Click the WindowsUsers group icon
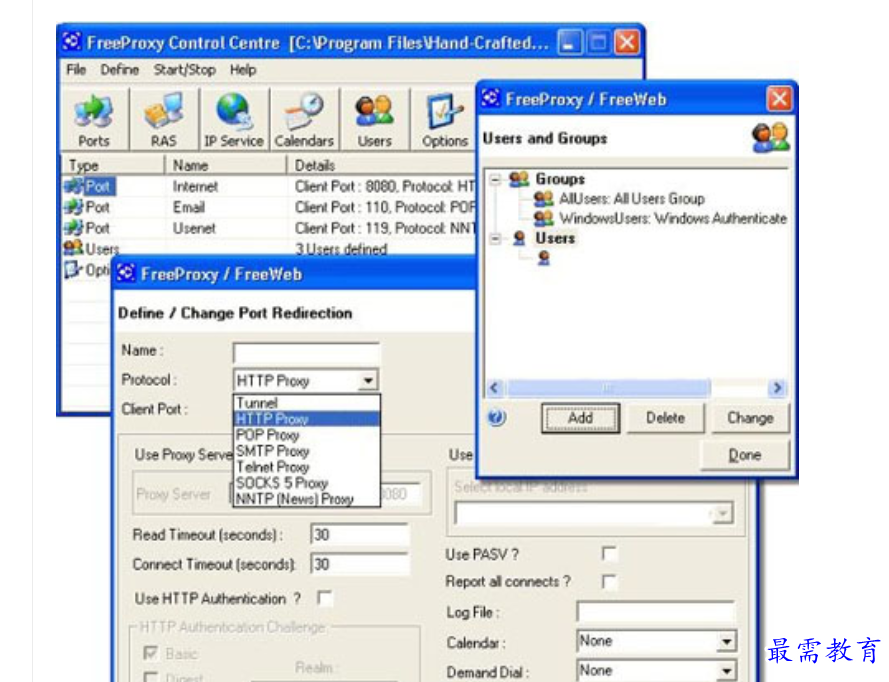Viewport: 889px width, 682px height. point(544,218)
